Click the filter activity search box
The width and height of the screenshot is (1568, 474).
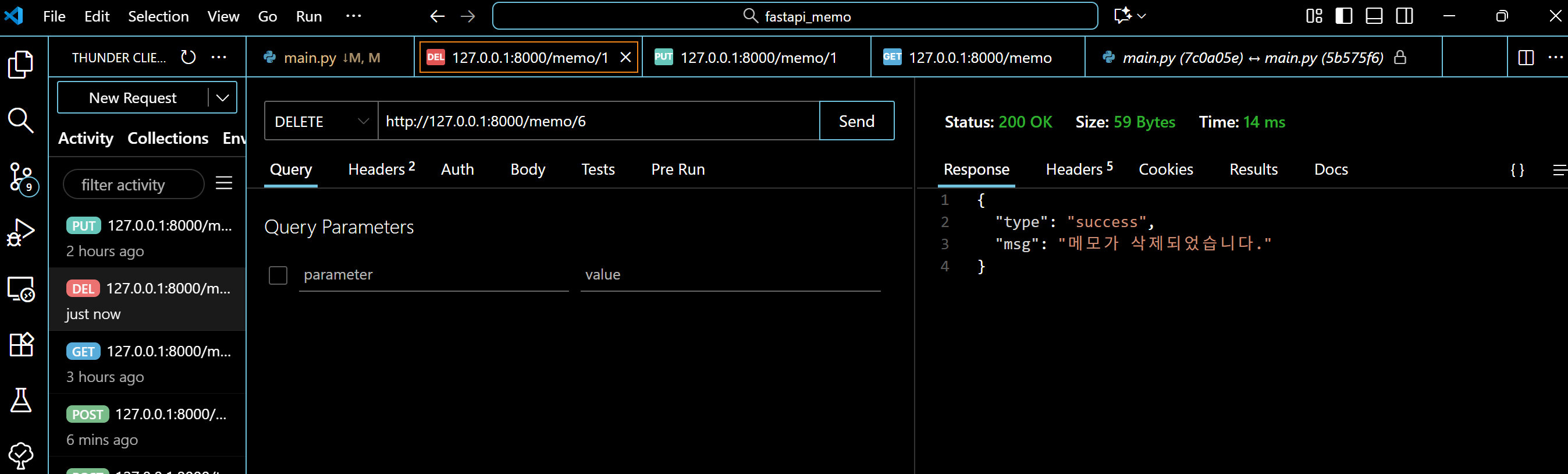[x=133, y=184]
